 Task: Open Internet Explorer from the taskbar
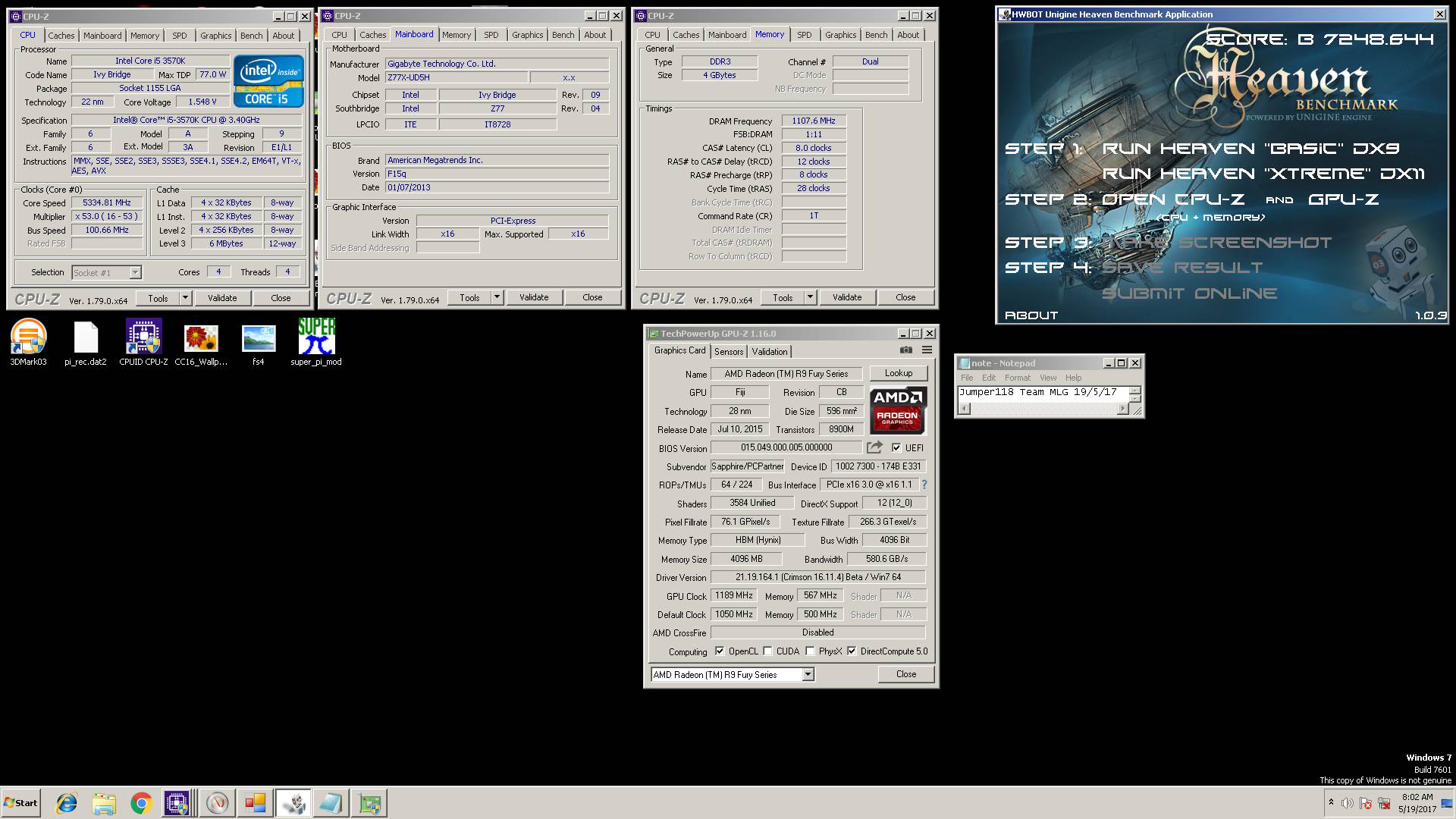pyautogui.click(x=67, y=803)
